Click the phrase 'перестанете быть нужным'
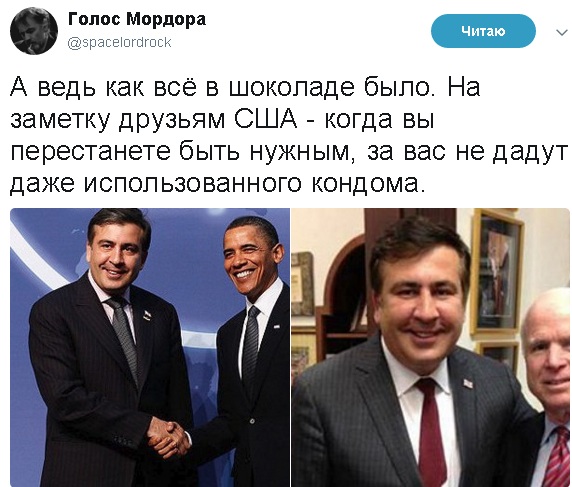Screen dimensions: 572x487 coord(179,152)
